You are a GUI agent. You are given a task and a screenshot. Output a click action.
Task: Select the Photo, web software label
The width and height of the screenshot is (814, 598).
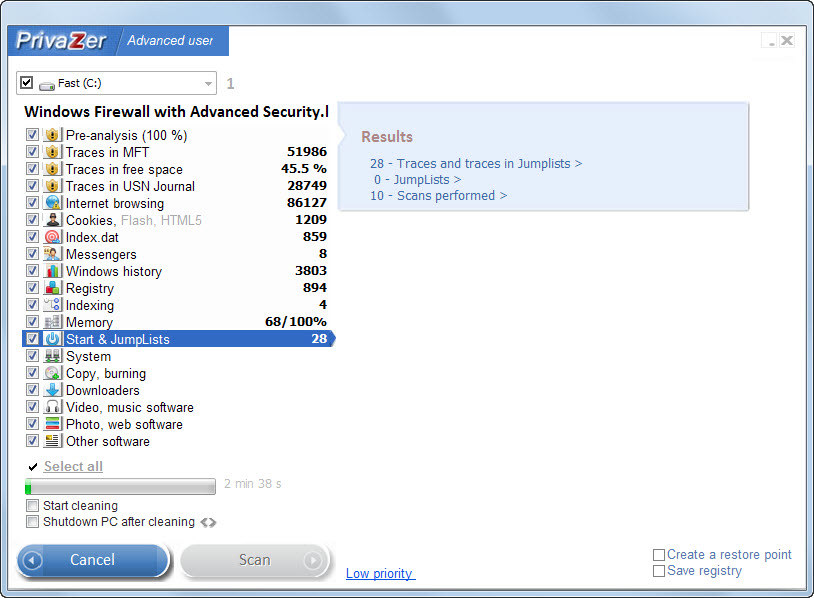[x=124, y=425]
